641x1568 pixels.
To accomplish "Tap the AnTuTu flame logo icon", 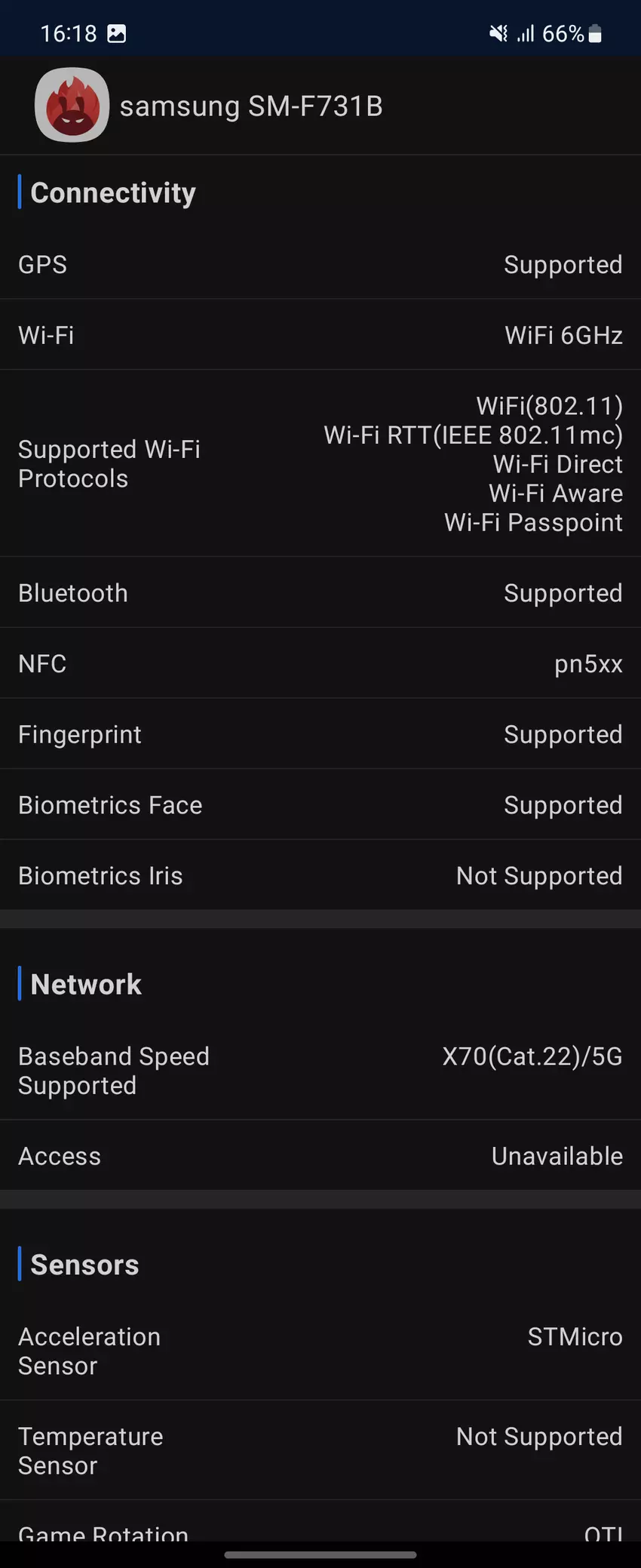I will coord(72,105).
